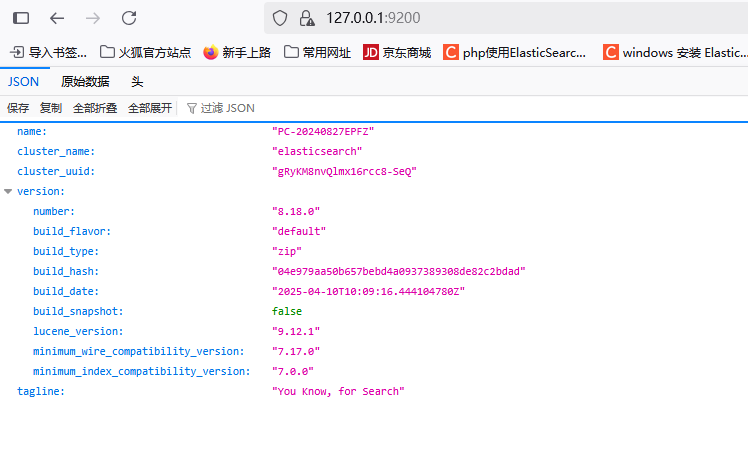This screenshot has width=748, height=466.
Task: Click the 复制 copy button
Action: [x=51, y=108]
